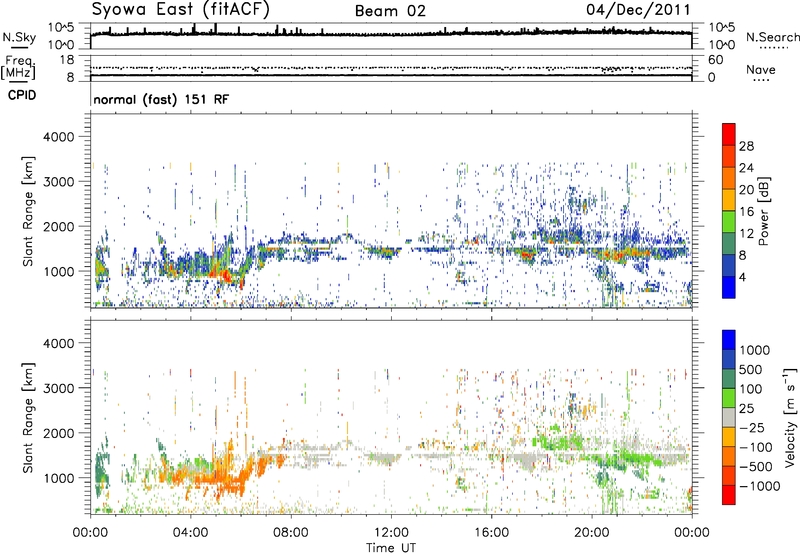Click the '60' tick on the Nave axis
This screenshot has height=554, width=800.
[715, 60]
